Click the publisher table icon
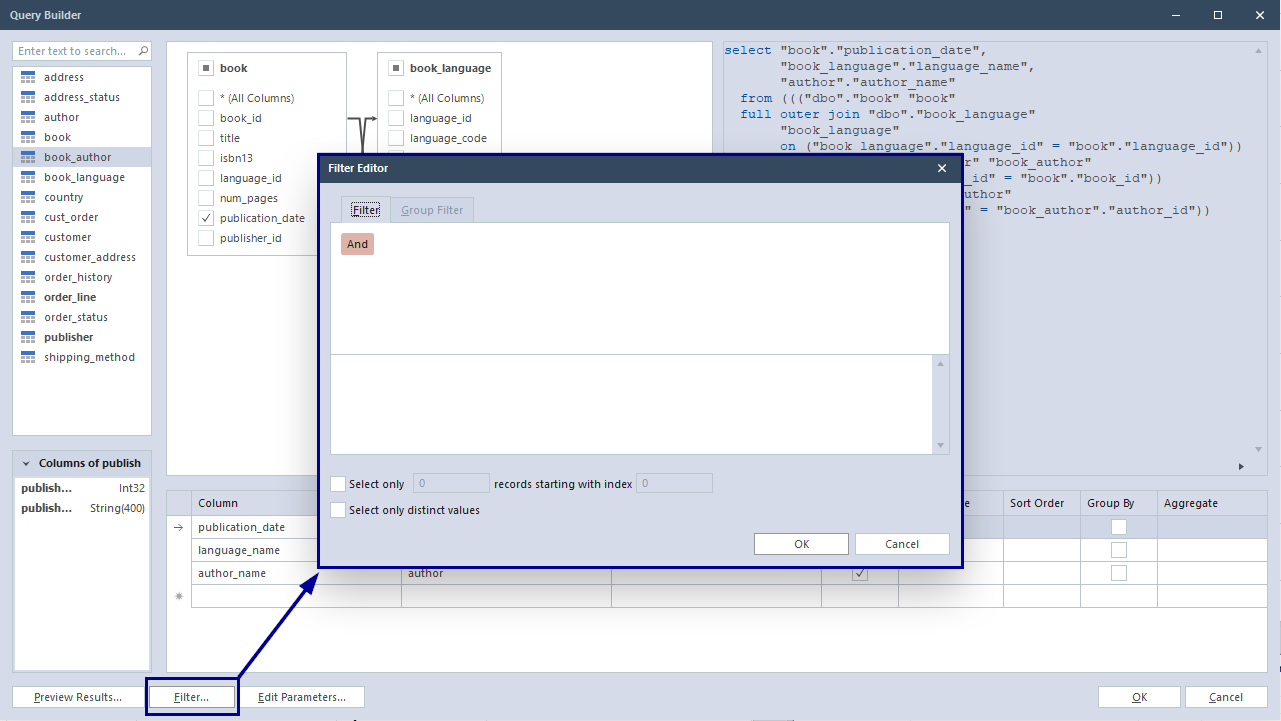The image size is (1281, 721). click(x=28, y=337)
